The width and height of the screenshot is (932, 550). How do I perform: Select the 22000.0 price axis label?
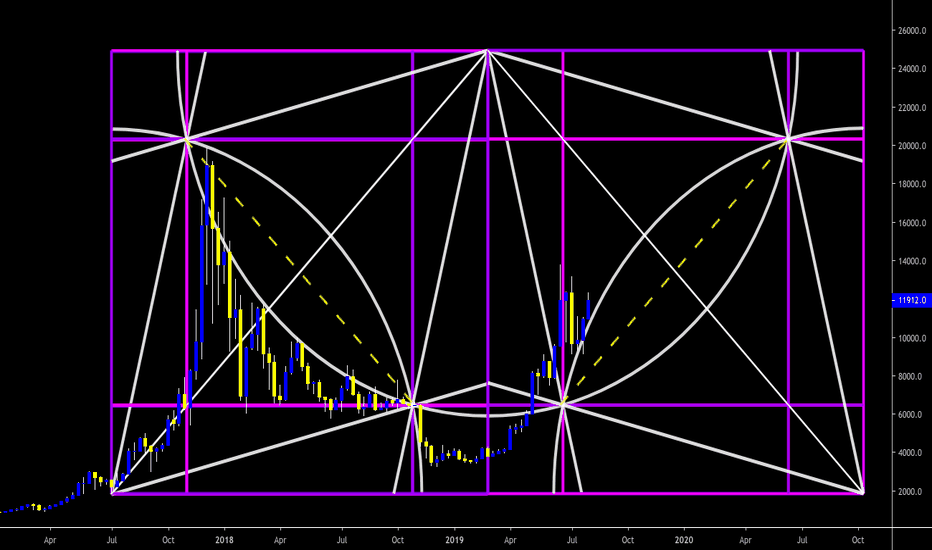[x=912, y=108]
